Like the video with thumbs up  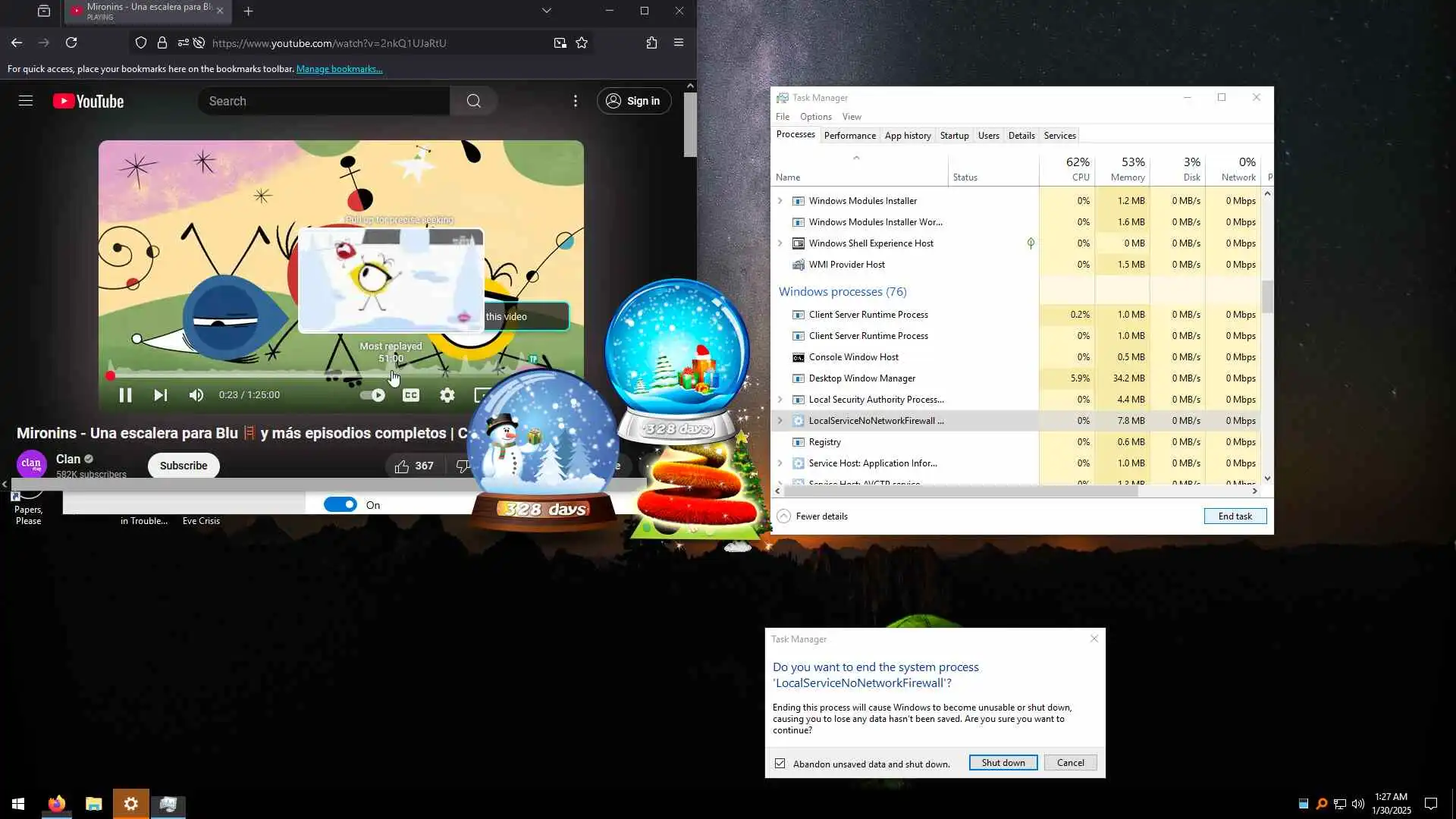point(402,466)
